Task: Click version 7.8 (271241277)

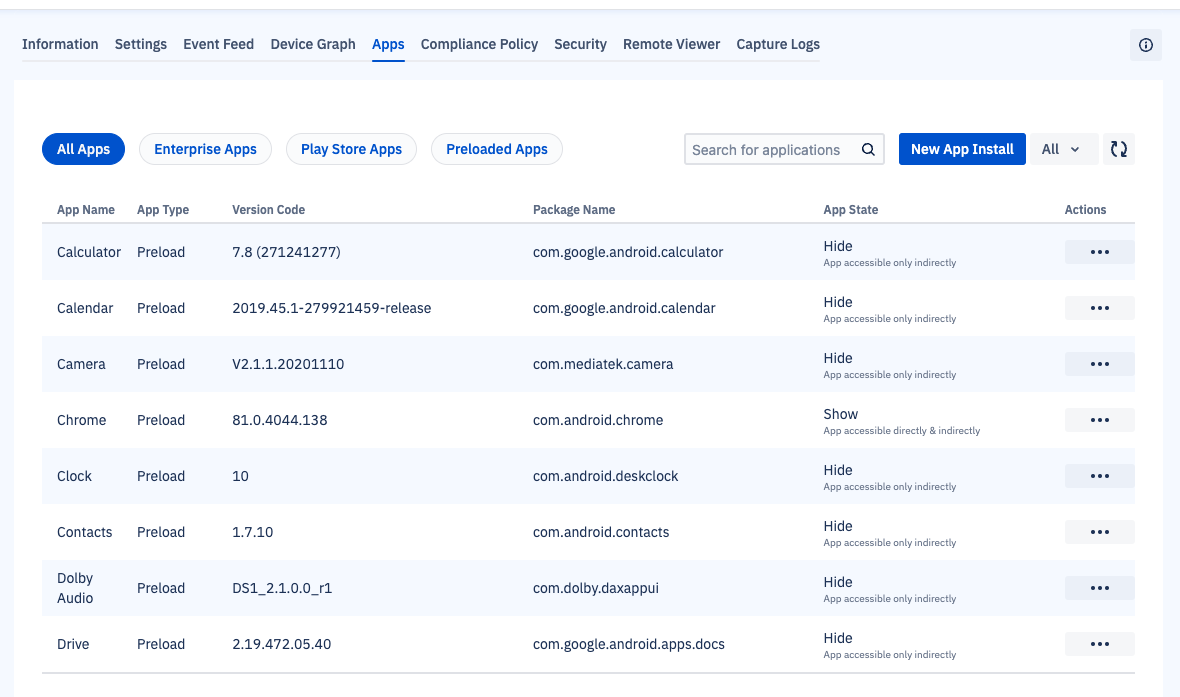Action: [286, 252]
